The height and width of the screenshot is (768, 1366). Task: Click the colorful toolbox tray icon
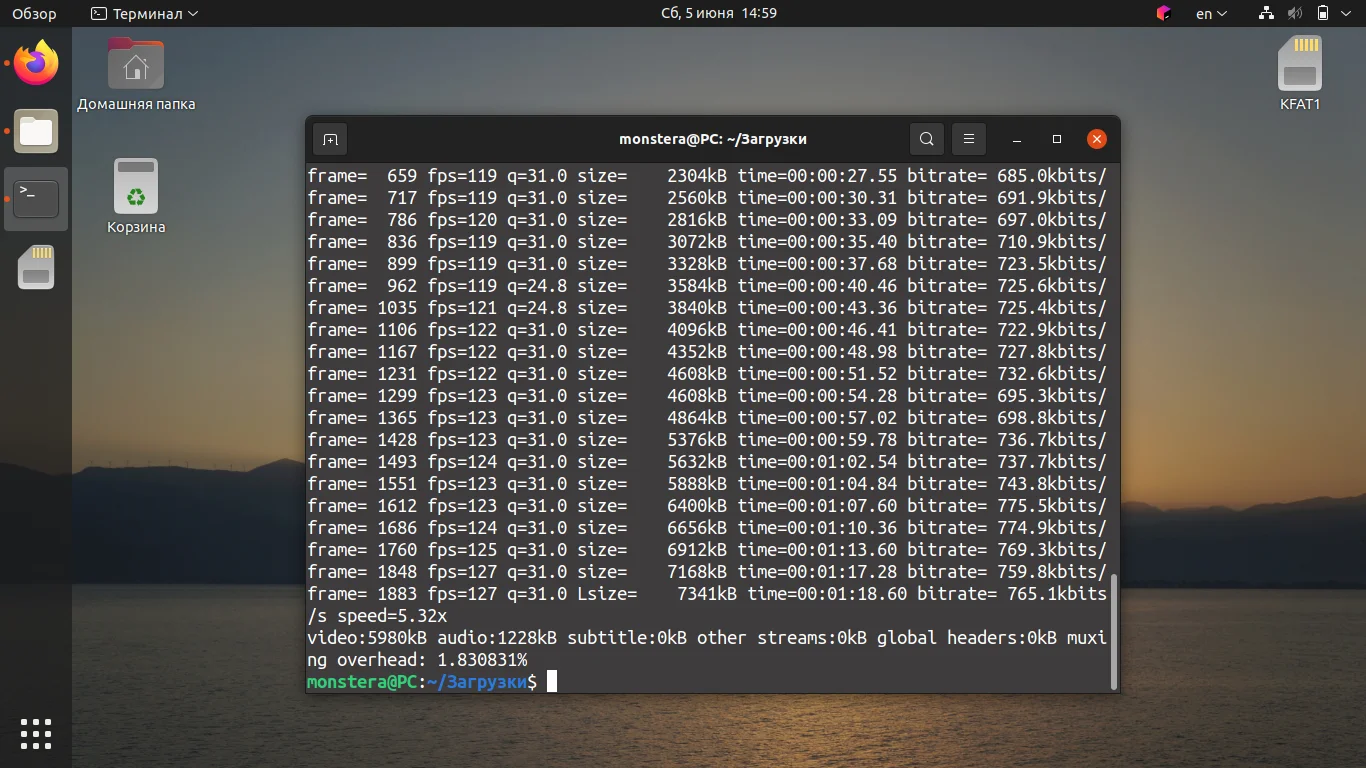point(1162,13)
